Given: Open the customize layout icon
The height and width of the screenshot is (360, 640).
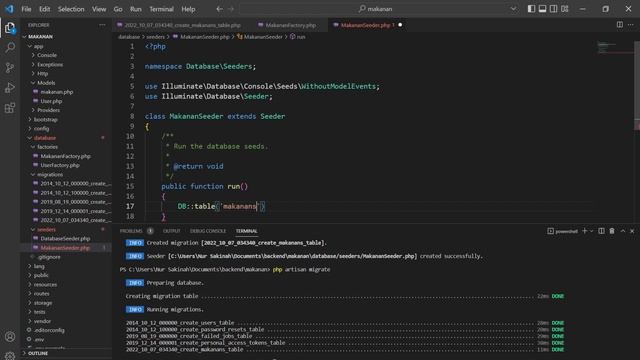Looking at the screenshot, I should click(564, 9).
